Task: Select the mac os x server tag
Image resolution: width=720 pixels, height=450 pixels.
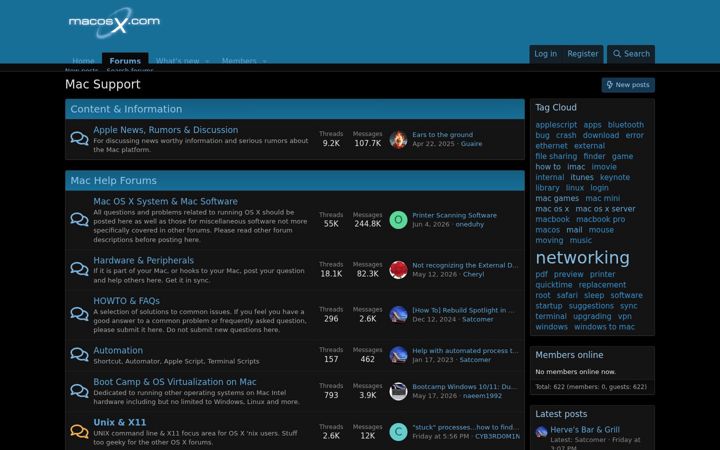Action: [605, 209]
